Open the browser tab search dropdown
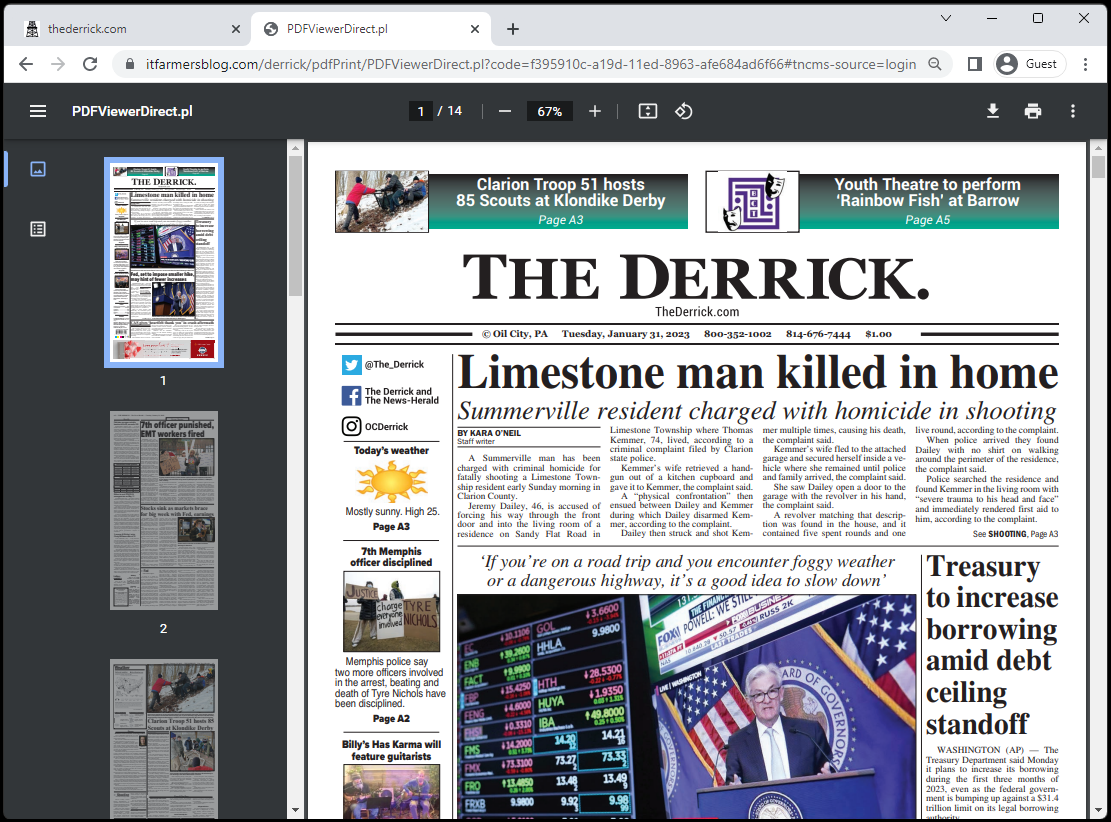Screen dimensions: 1111x822 pos(946,18)
